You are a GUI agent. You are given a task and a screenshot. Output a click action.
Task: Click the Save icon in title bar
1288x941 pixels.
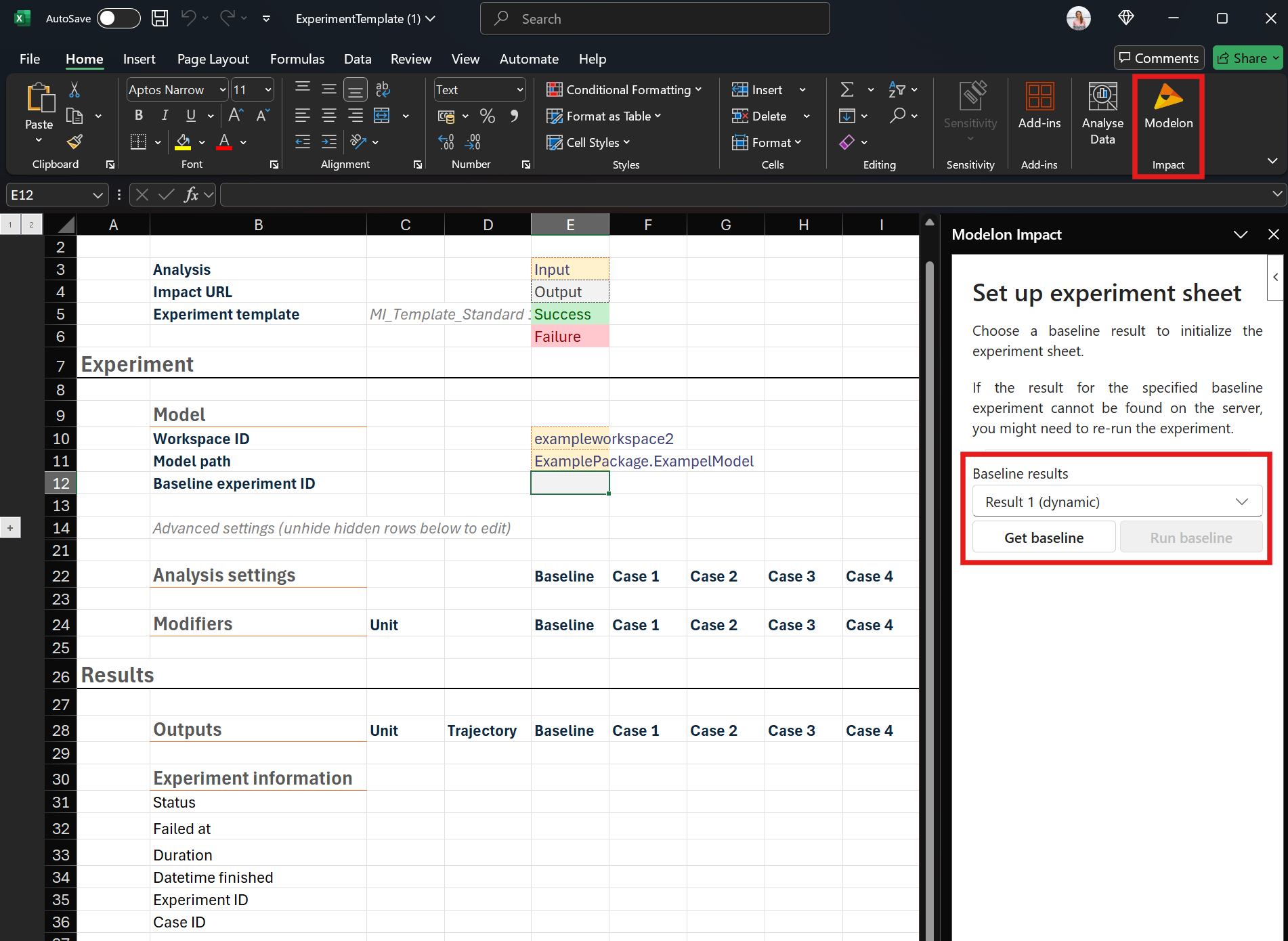click(160, 18)
